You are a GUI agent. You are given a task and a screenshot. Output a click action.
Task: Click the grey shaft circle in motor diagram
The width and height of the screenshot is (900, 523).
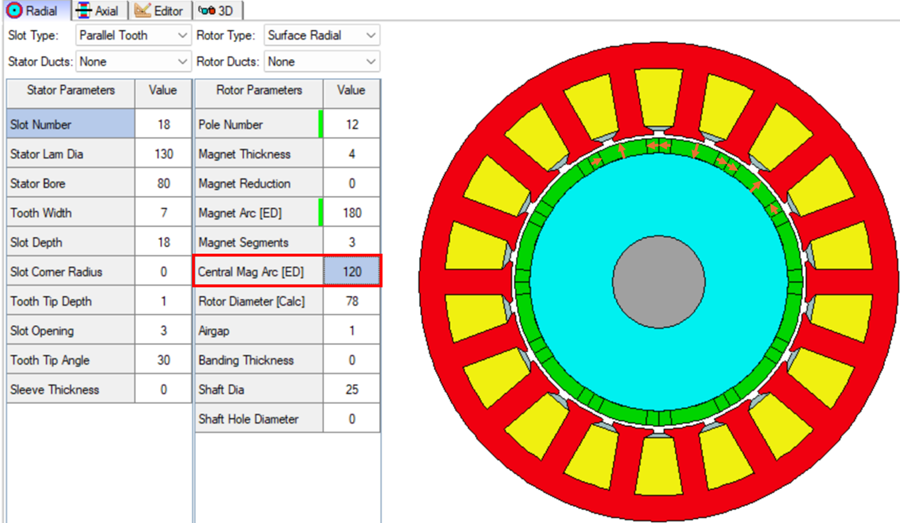659,282
